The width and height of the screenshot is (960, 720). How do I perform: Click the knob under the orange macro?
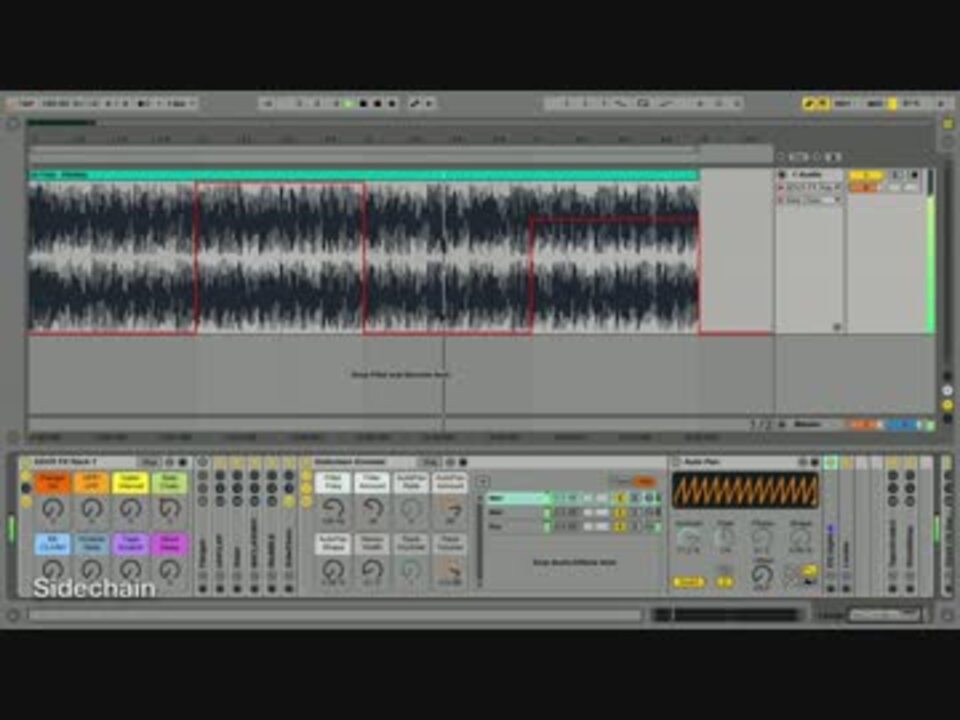point(52,509)
